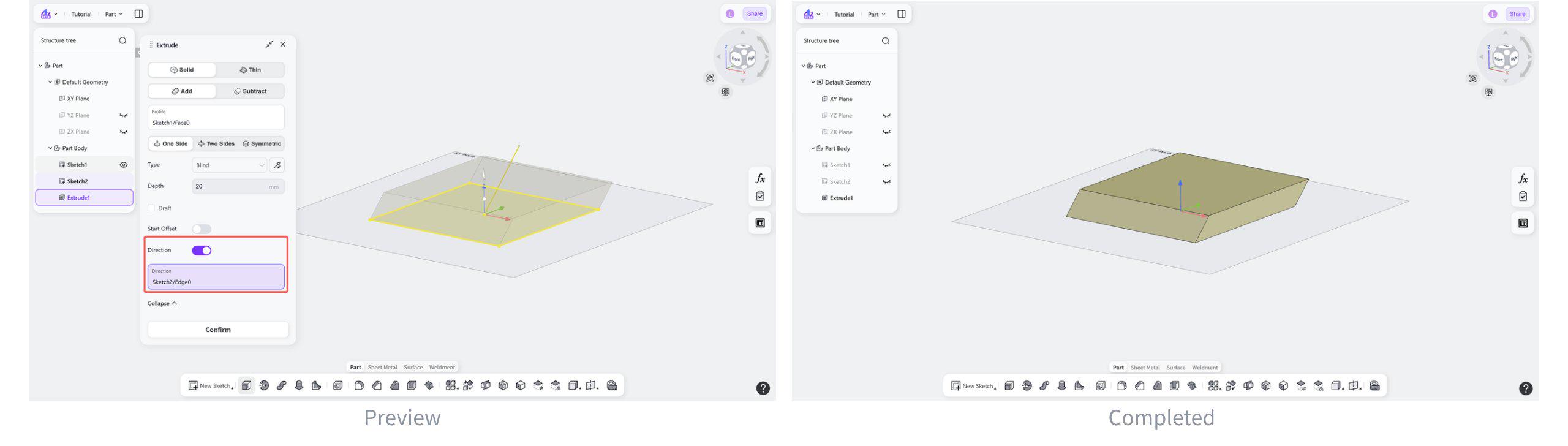Open fx formula icon in Preview right sidebar

tap(760, 178)
